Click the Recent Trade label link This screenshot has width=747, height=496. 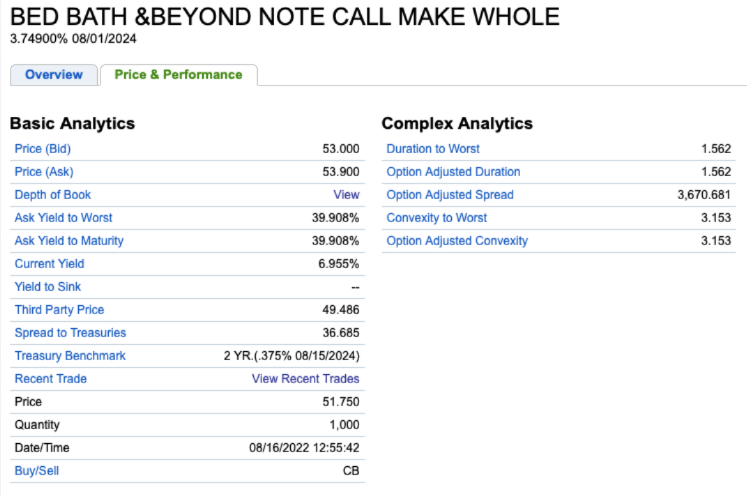[51, 379]
